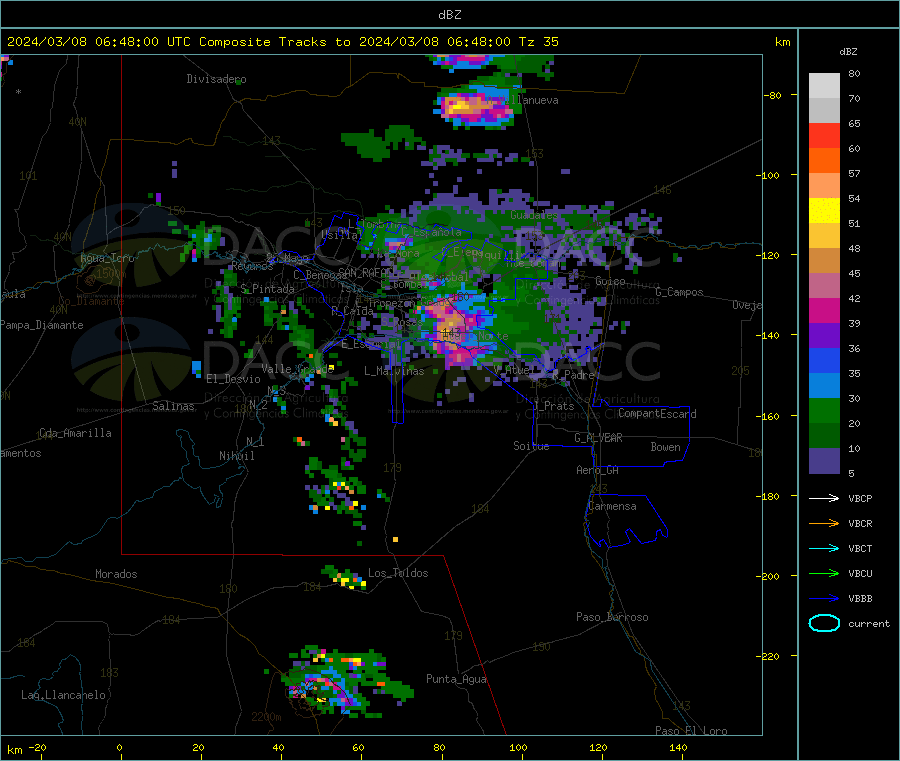Screen dimensions: 900x761
Task: Click the 'J_Prats' map label
Action: click(554, 406)
